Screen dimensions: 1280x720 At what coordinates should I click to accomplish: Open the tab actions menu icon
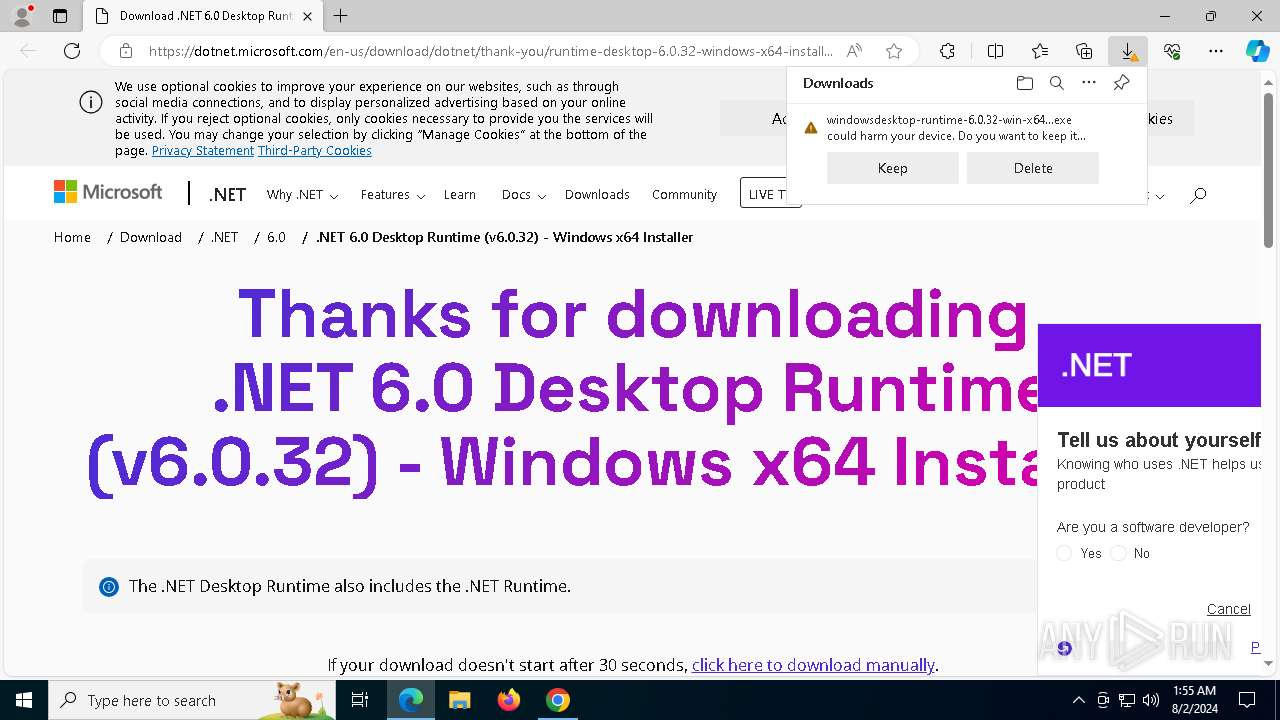(x=60, y=16)
